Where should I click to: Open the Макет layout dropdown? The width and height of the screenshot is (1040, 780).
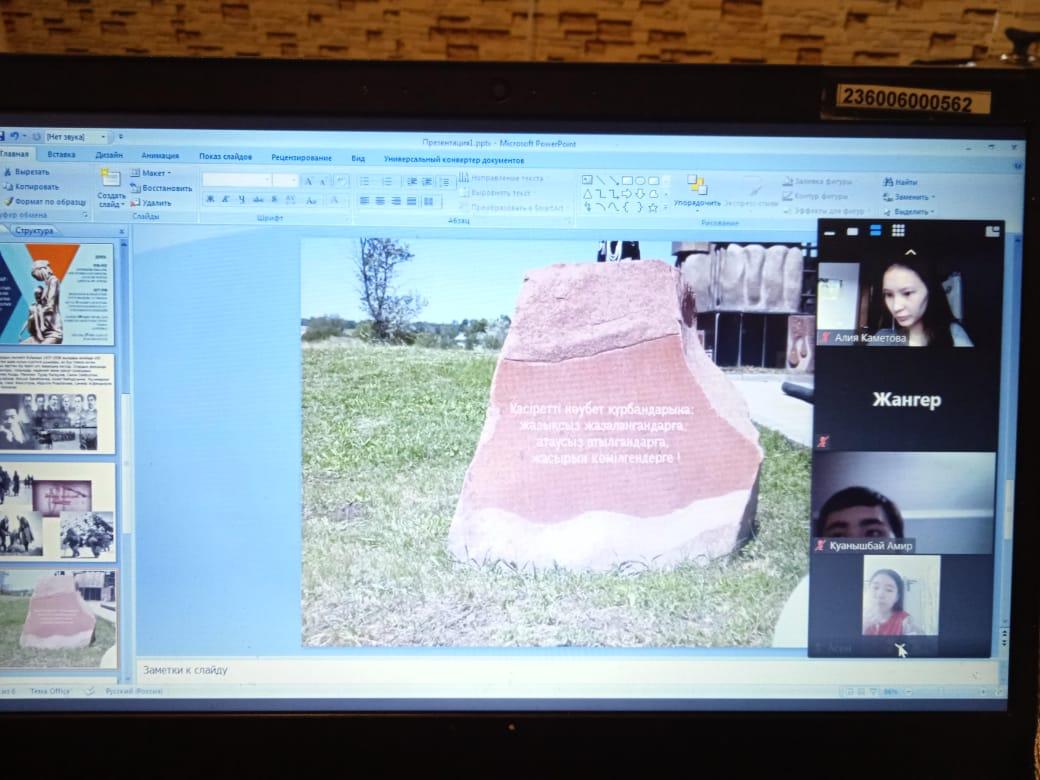[x=153, y=173]
